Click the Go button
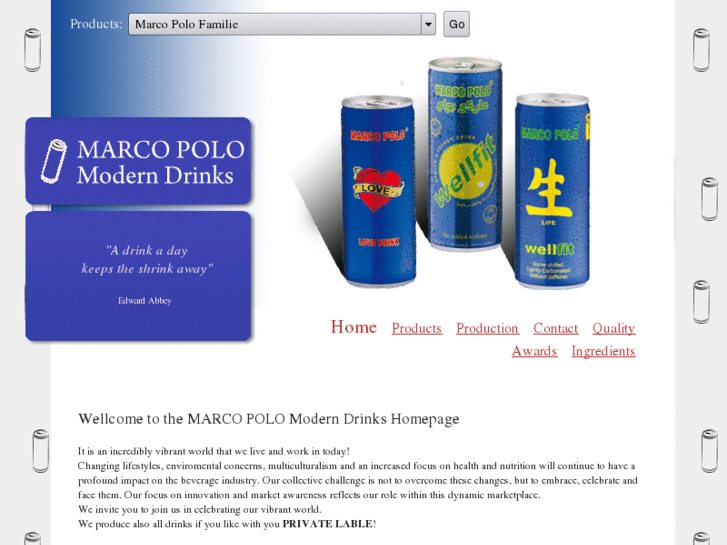The height and width of the screenshot is (545, 727). (x=456, y=24)
